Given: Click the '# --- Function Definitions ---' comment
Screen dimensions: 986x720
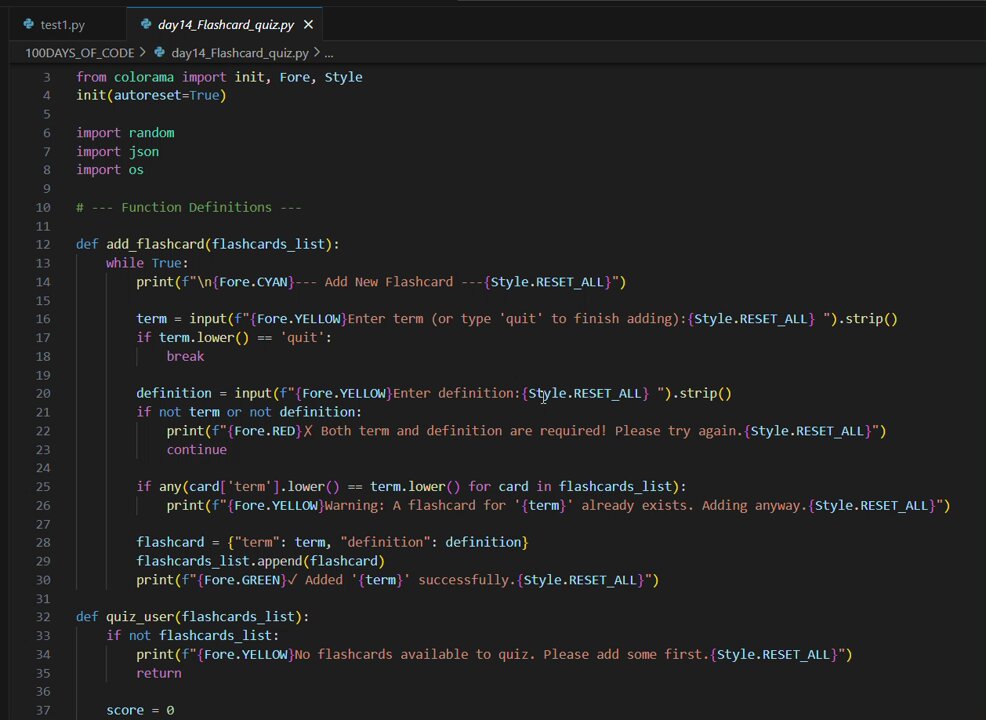Looking at the screenshot, I should pos(189,208).
